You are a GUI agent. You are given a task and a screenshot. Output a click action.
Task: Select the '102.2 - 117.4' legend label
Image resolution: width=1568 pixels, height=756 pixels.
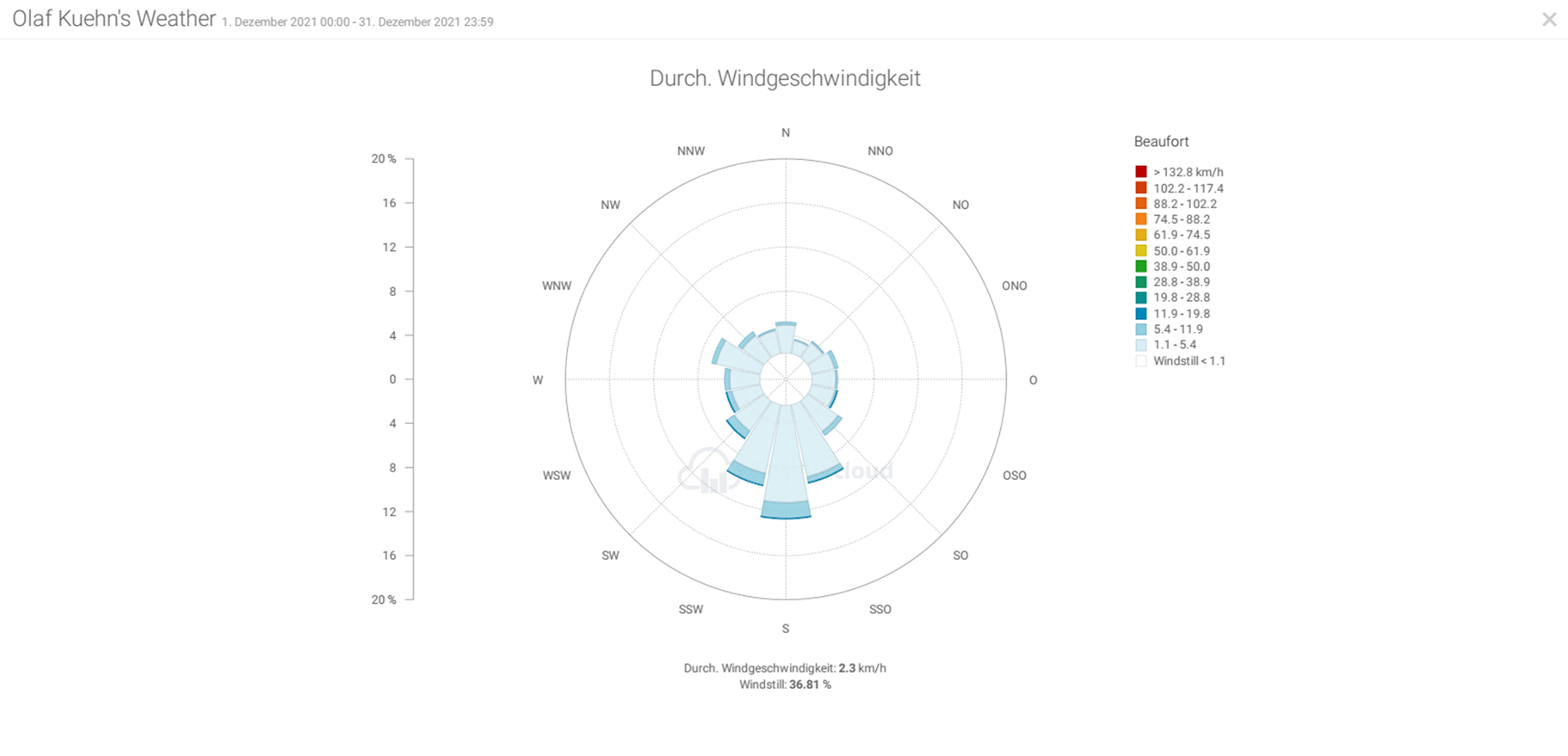tap(1188, 188)
